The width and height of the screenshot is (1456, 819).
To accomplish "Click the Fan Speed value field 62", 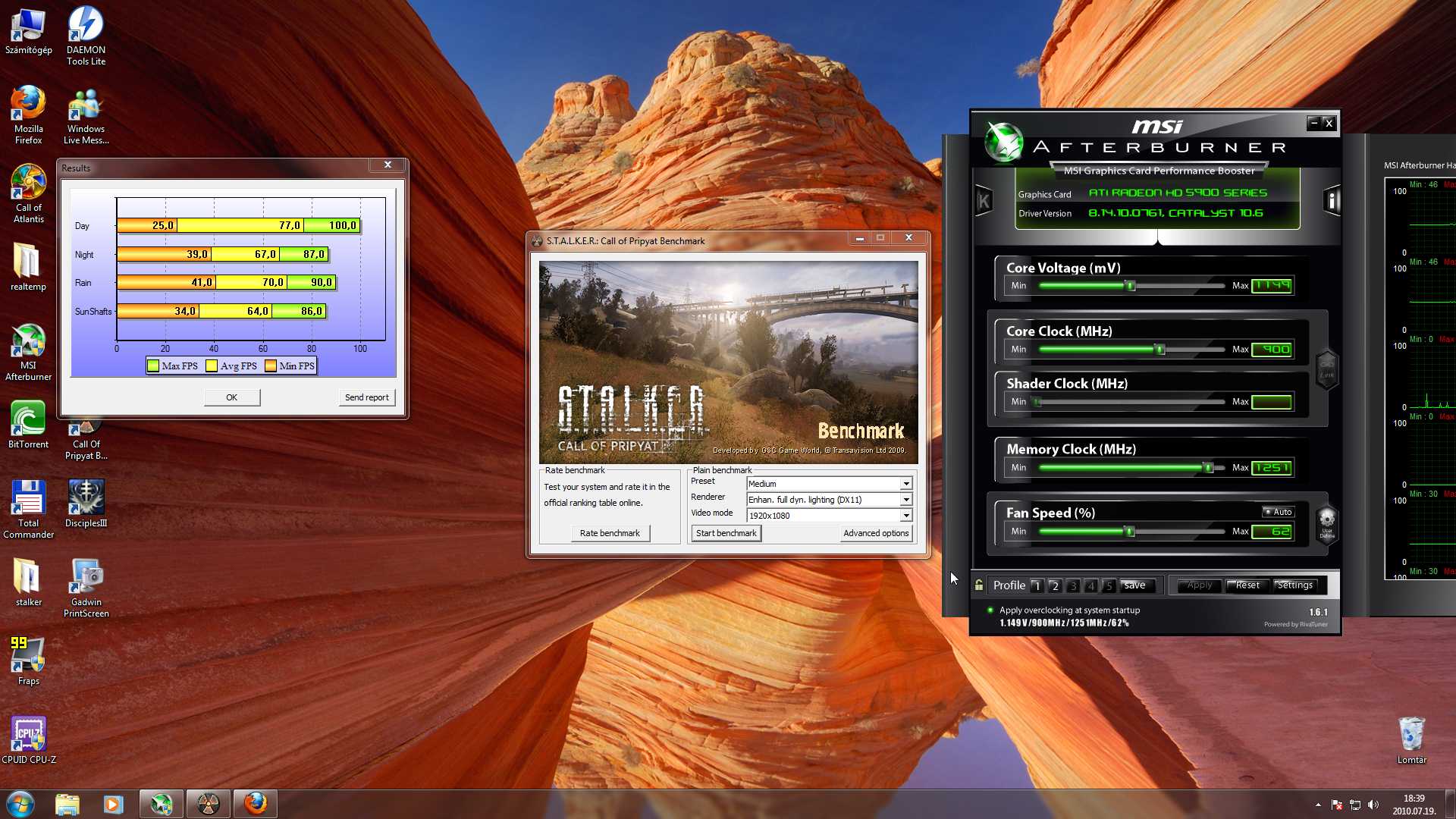I will [x=1272, y=532].
